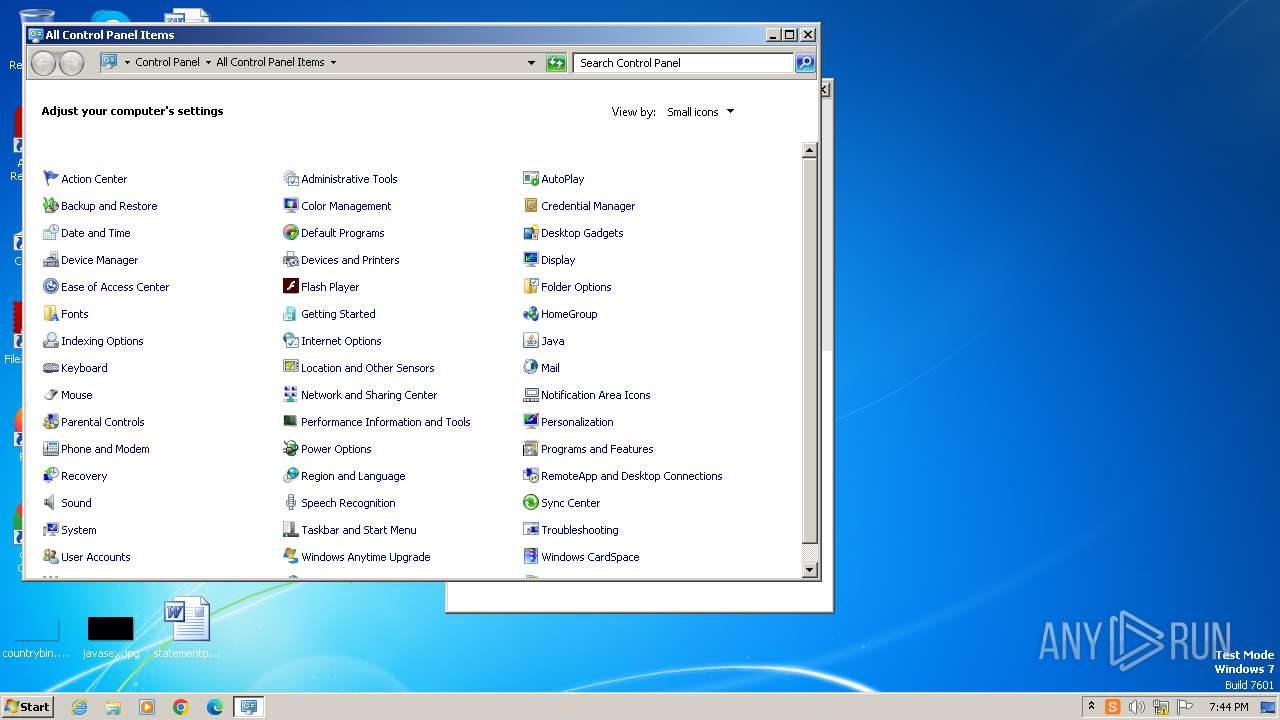Click the scrollbar up arrow
Viewport: 1280px width, 720px height.
(810, 150)
